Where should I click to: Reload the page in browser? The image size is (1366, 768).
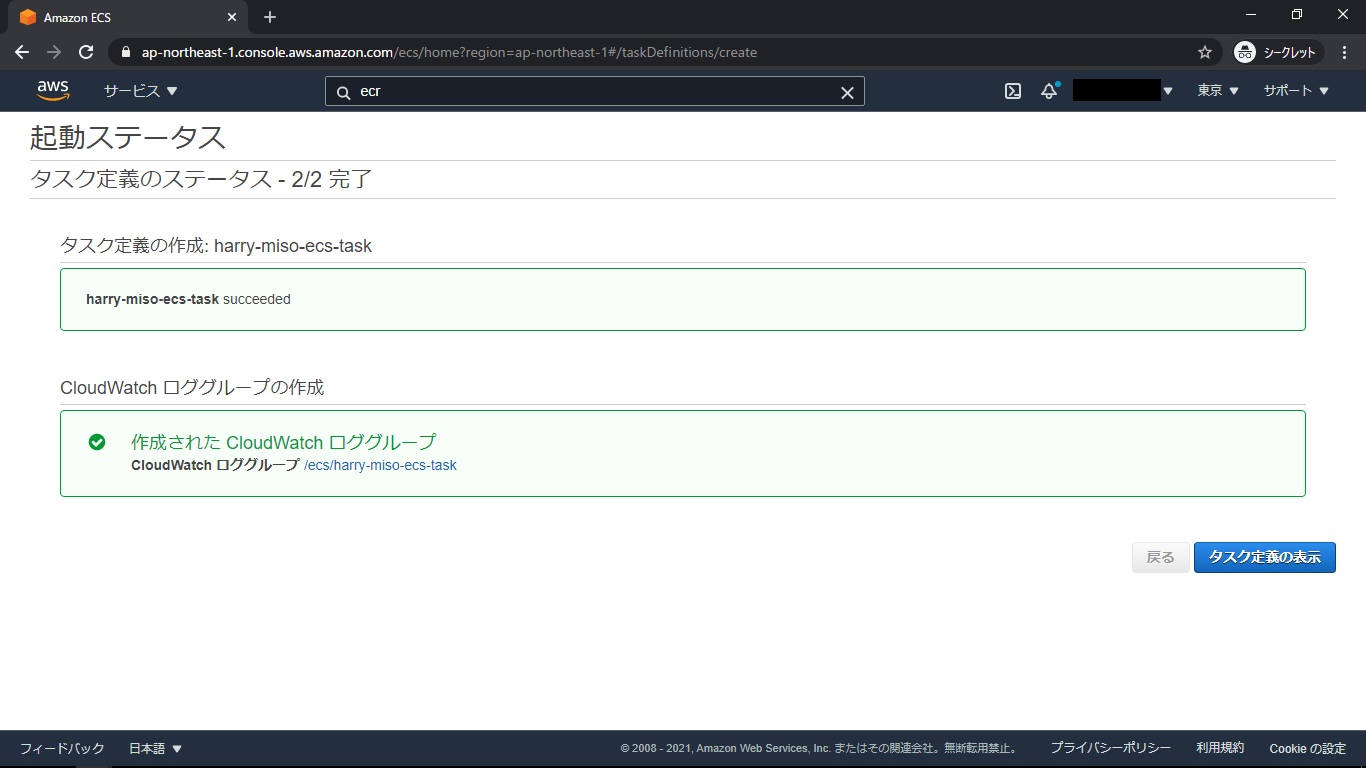[x=86, y=52]
